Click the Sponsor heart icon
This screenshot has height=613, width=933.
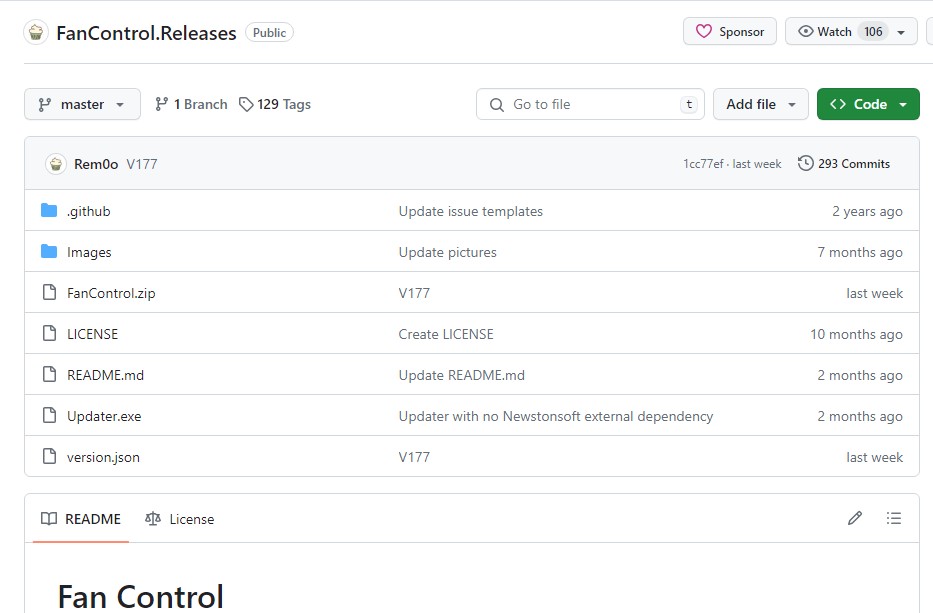point(704,31)
